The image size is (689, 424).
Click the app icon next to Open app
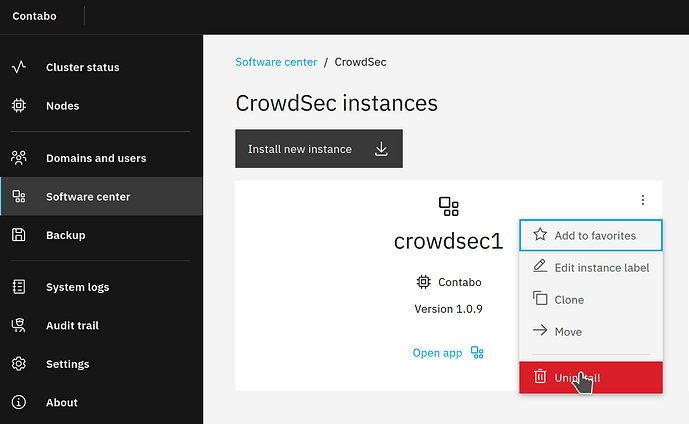(477, 352)
